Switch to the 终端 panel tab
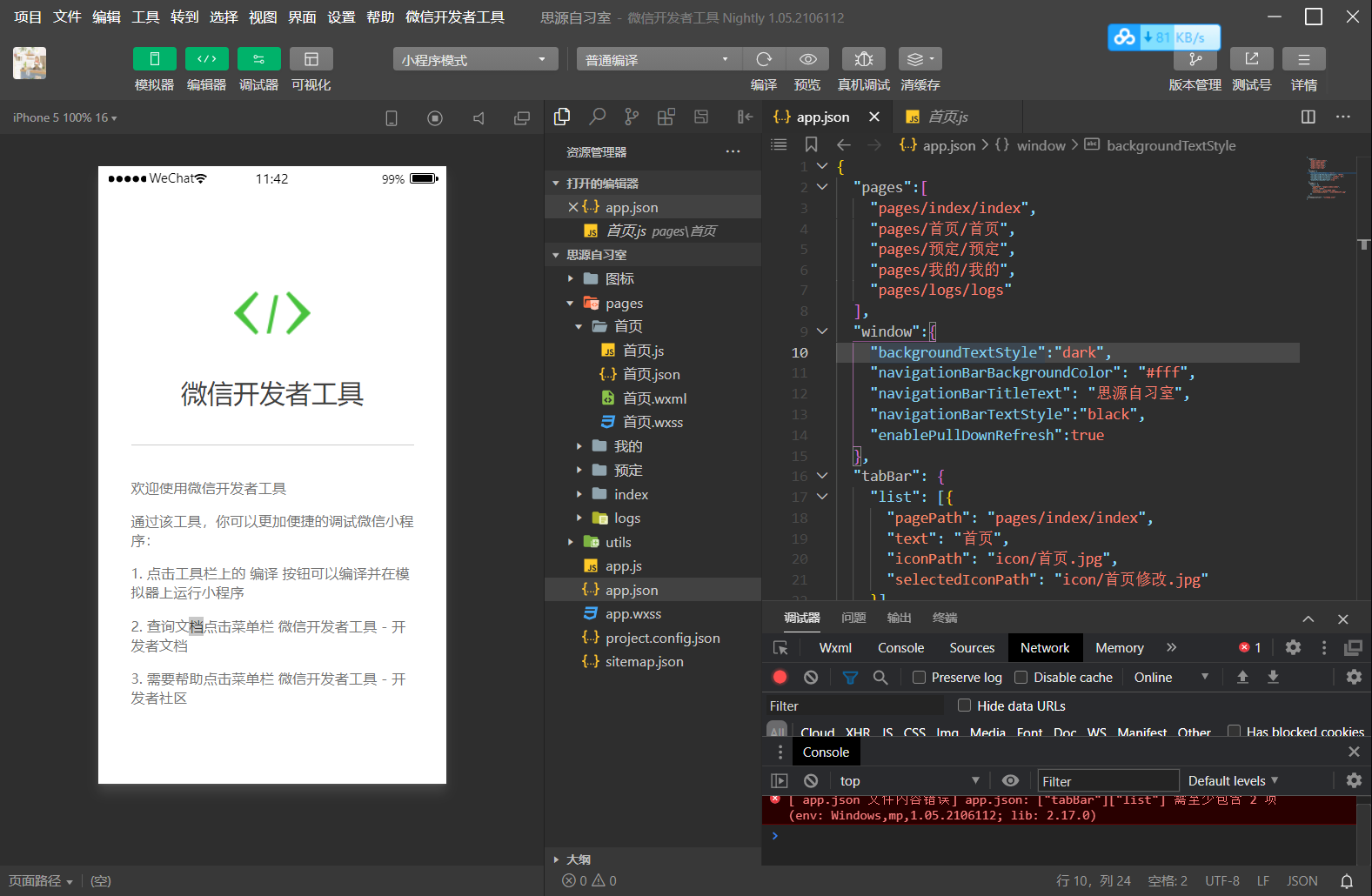 tap(945, 618)
